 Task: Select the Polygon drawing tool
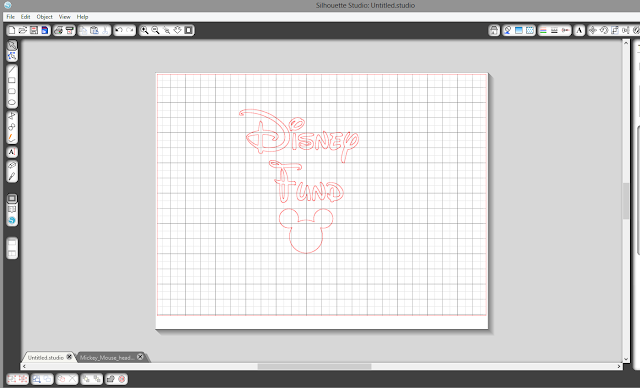pos(12,116)
